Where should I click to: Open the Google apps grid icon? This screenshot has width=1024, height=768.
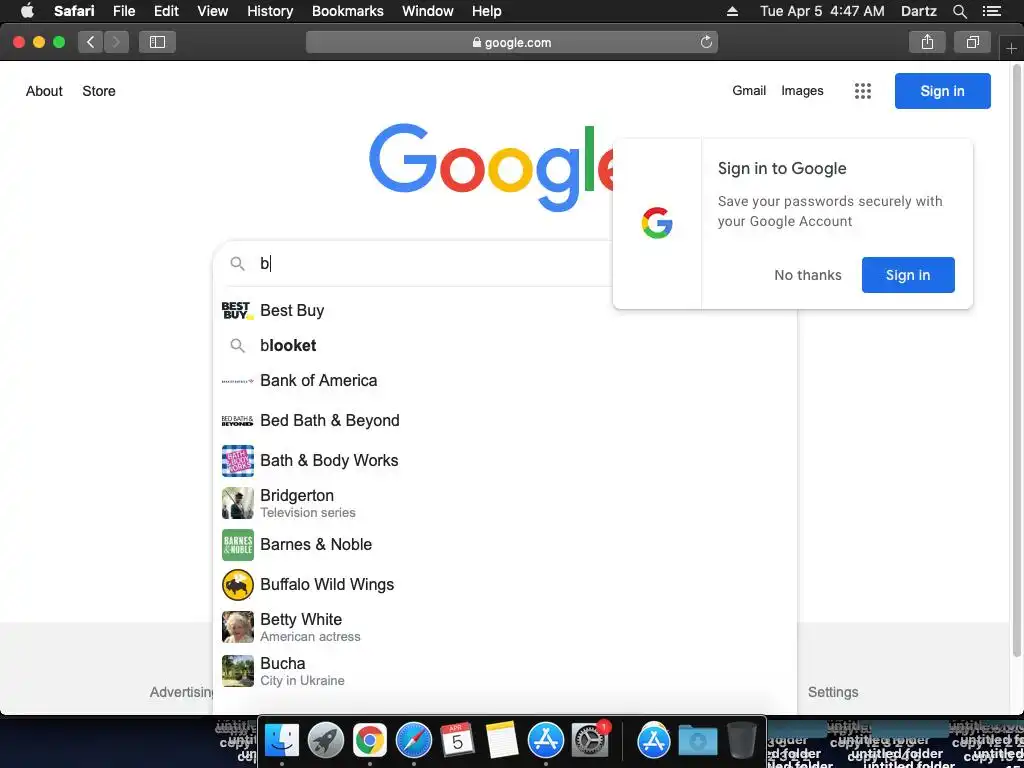pyautogui.click(x=863, y=91)
